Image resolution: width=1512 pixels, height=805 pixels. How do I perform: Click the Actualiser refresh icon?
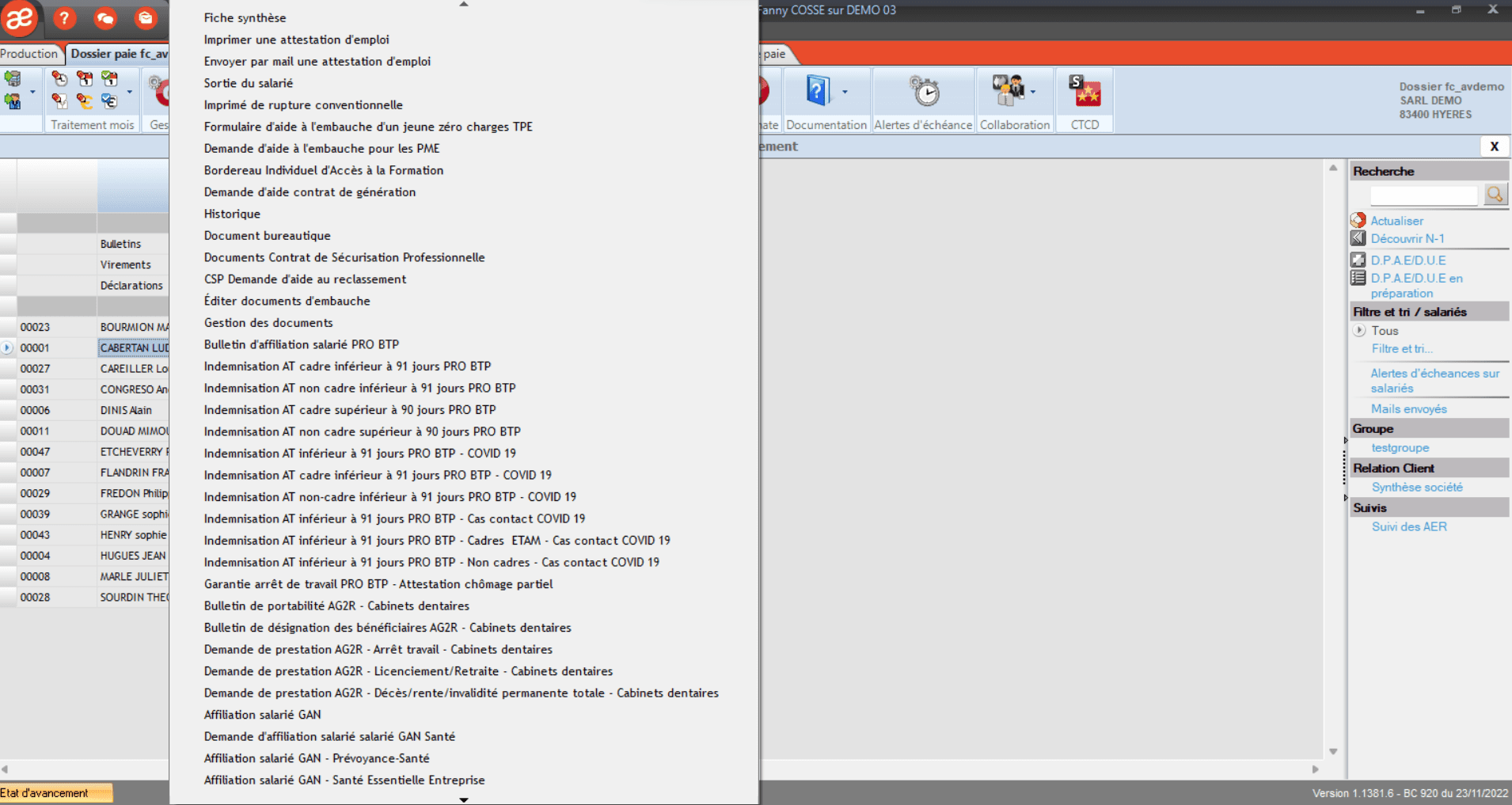(1358, 220)
